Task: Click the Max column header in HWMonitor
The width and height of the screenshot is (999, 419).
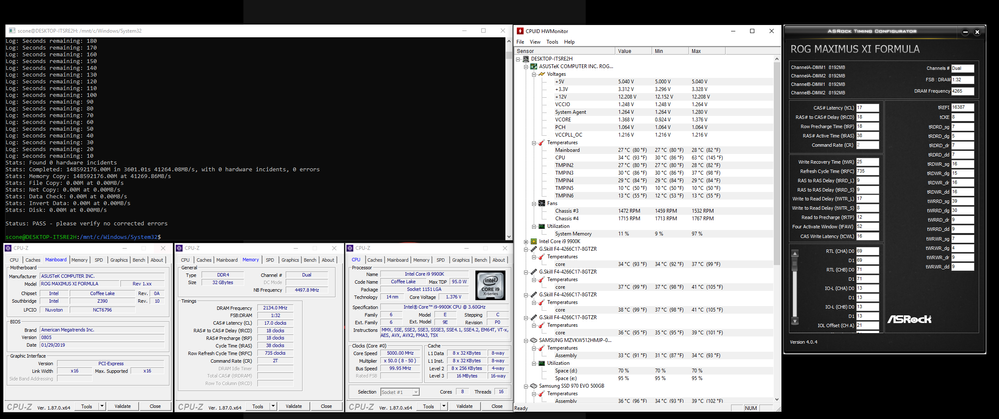Action: [707, 50]
